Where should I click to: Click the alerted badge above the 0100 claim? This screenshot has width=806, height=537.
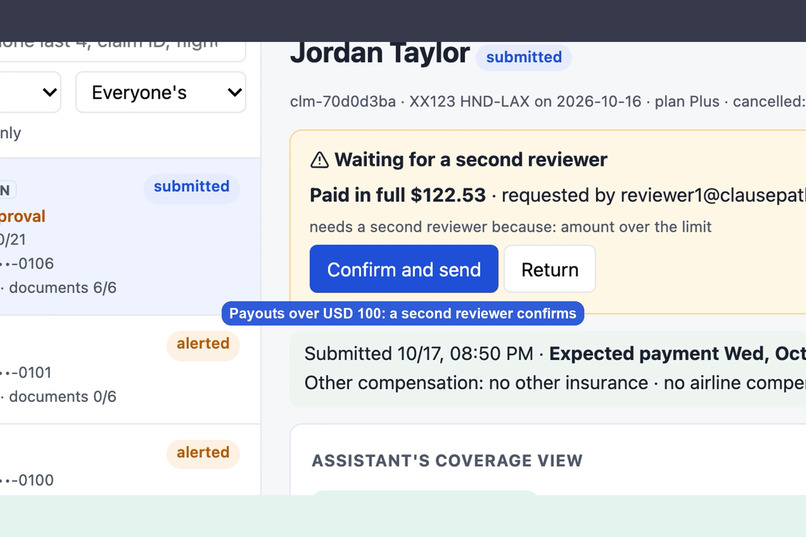(x=203, y=452)
